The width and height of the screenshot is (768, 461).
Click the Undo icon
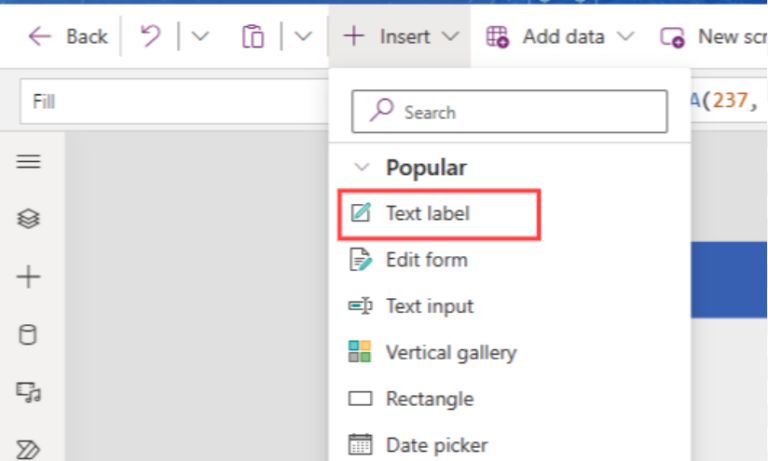pos(150,36)
